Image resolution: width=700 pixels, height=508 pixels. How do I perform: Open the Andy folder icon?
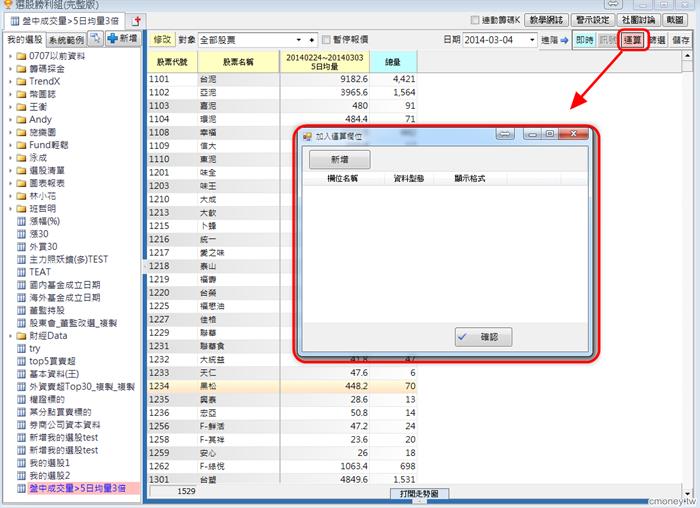click(x=21, y=120)
